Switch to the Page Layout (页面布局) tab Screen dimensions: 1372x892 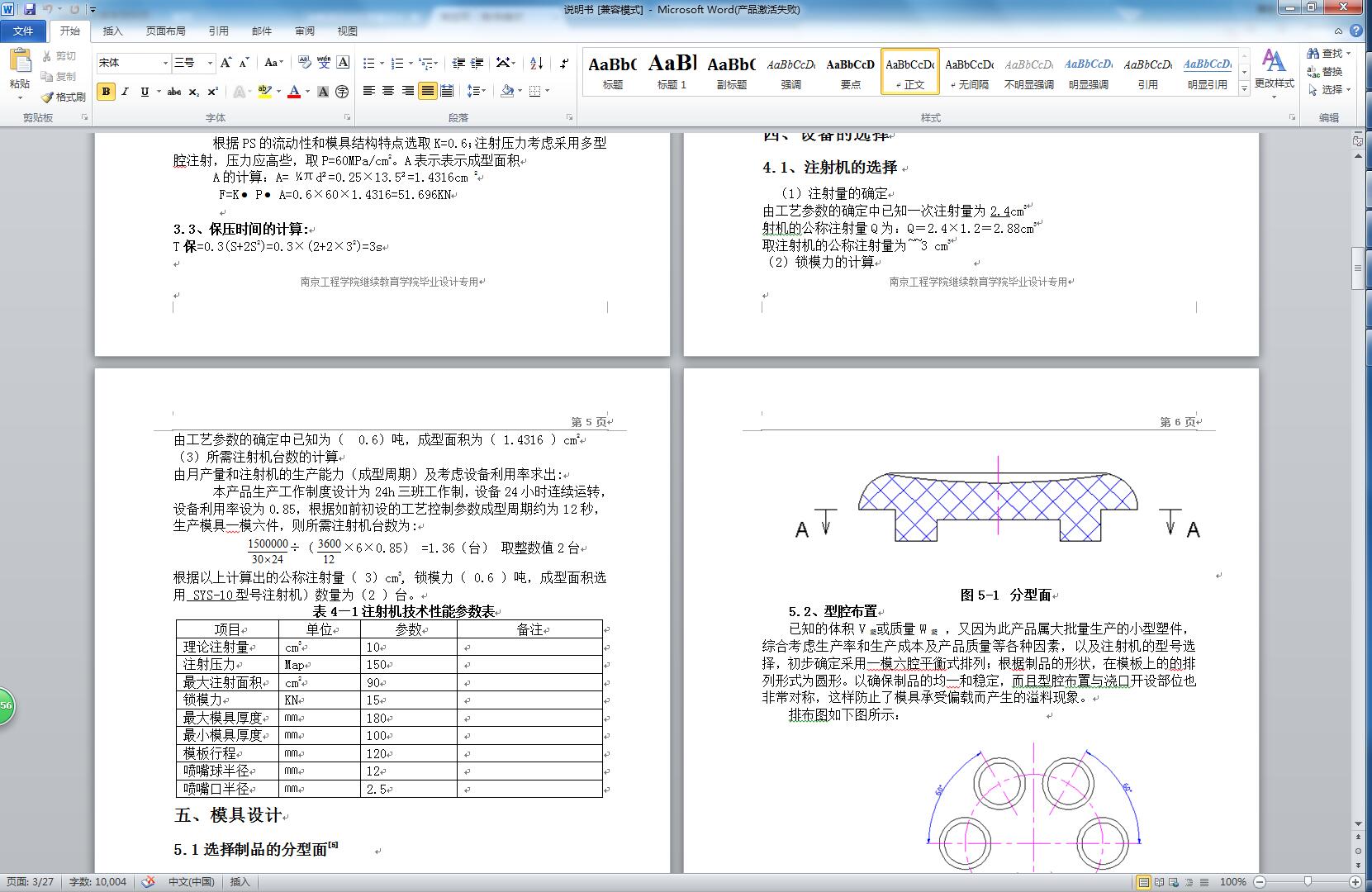(166, 31)
